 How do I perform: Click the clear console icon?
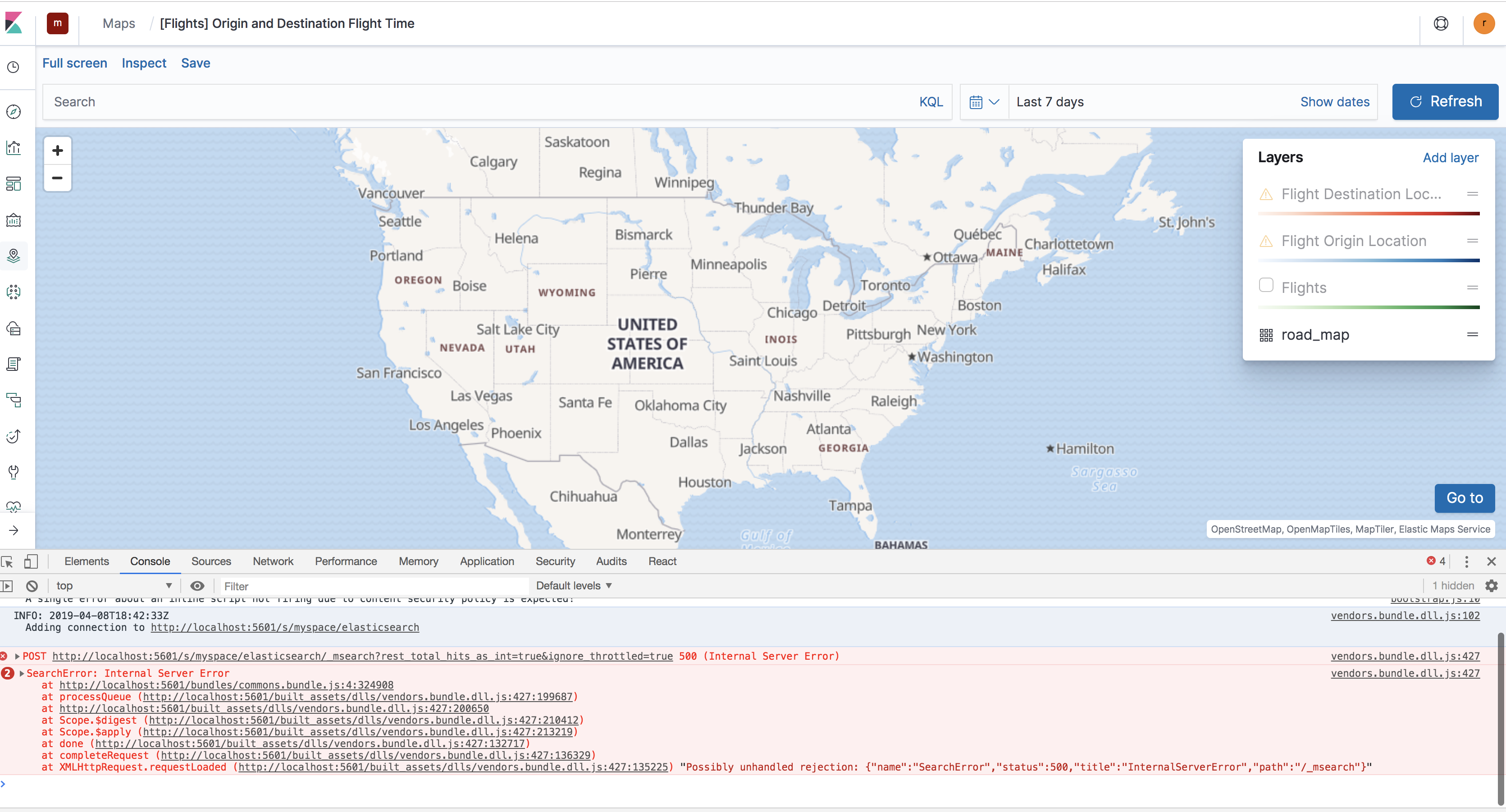click(x=32, y=586)
